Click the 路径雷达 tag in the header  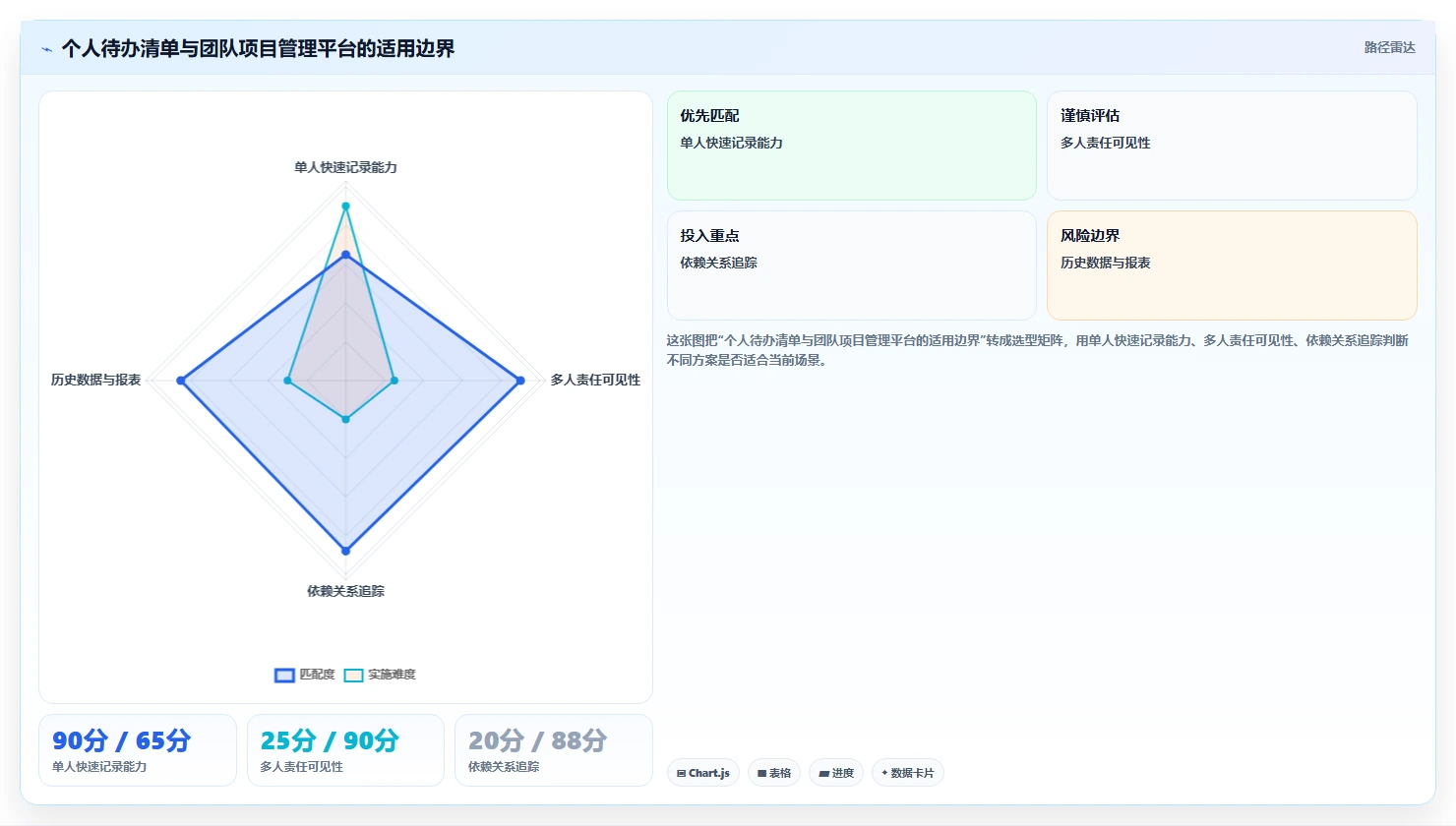point(1389,47)
